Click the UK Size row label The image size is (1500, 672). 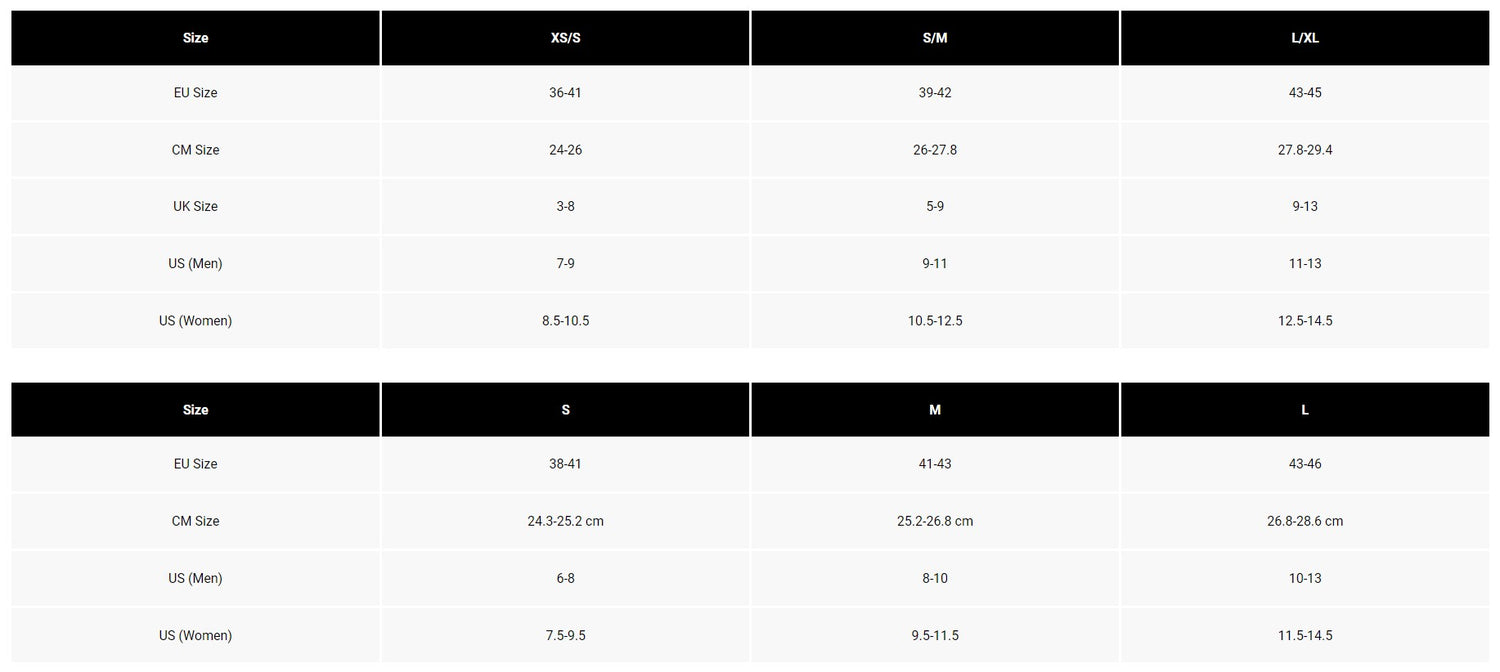coord(195,207)
